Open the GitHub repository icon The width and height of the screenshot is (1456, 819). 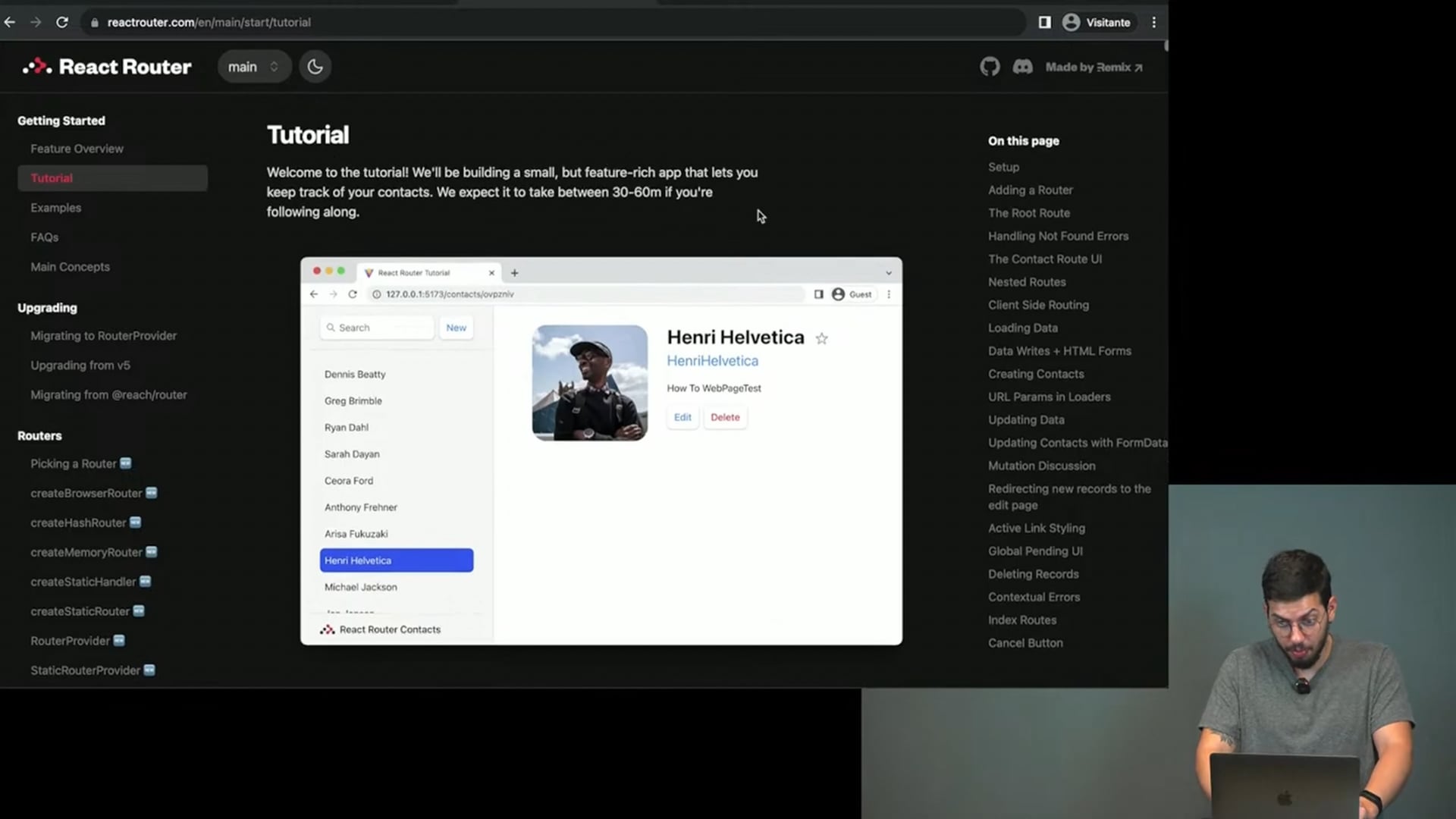point(990,67)
